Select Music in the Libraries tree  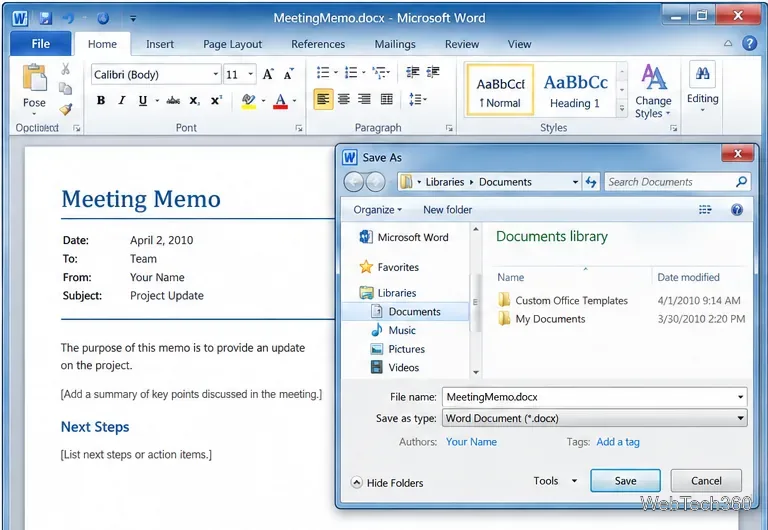click(x=393, y=330)
